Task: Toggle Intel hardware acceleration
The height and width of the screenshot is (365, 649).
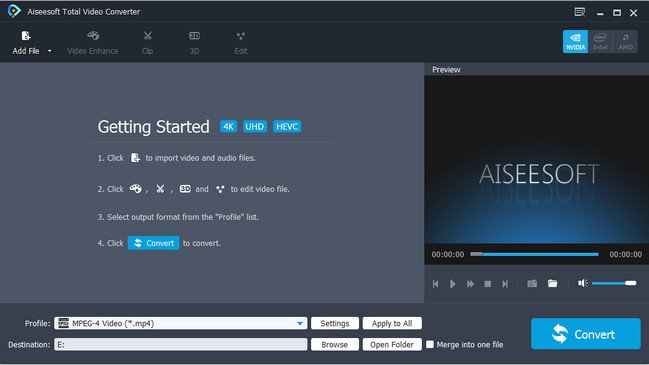Action: [600, 41]
